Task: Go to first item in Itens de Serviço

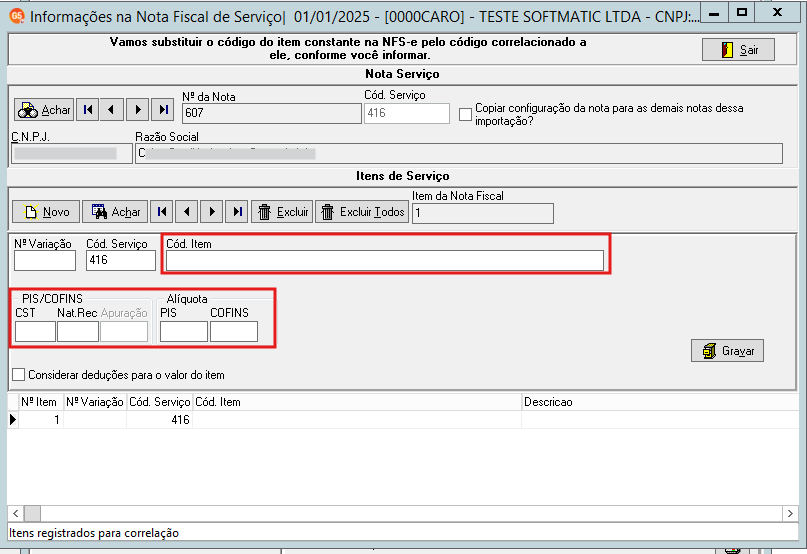Action: (x=162, y=212)
